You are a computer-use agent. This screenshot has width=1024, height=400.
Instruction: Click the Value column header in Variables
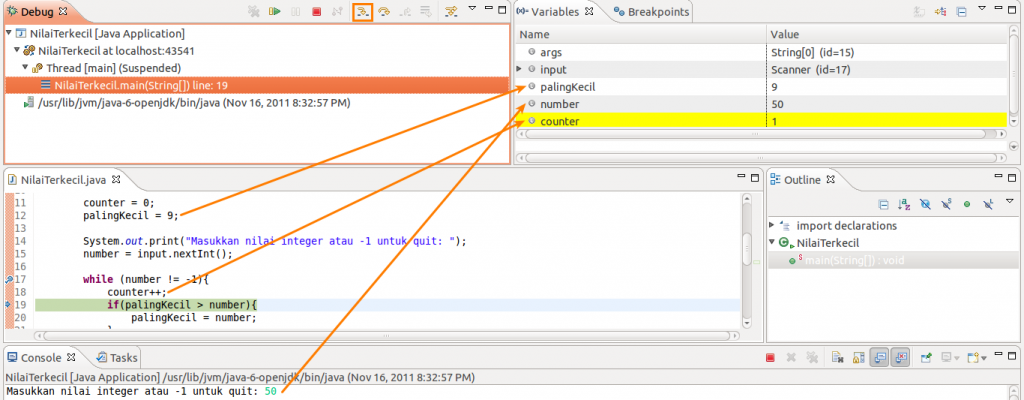(887, 34)
